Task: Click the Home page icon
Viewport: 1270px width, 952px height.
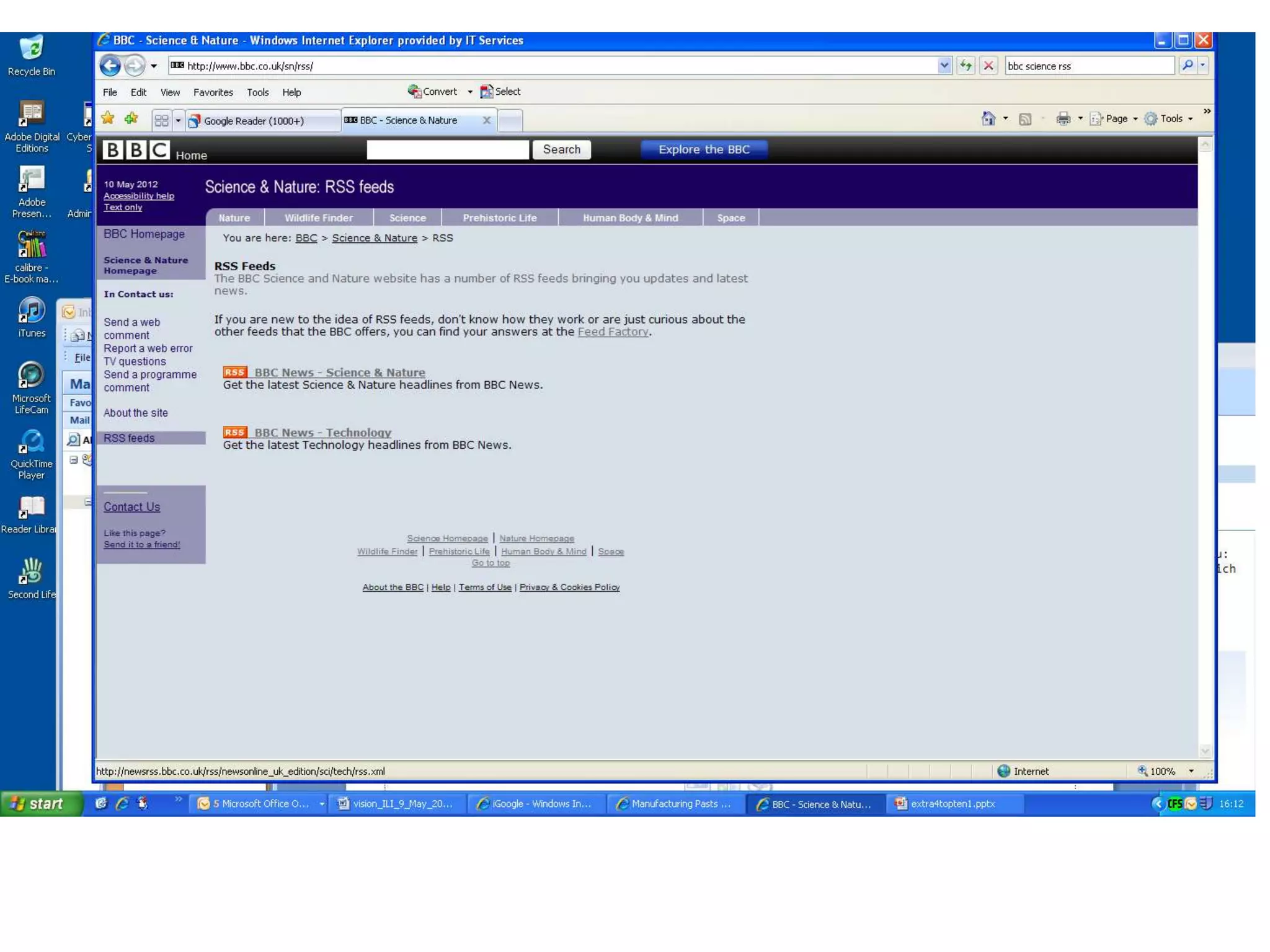Action: 988,118
